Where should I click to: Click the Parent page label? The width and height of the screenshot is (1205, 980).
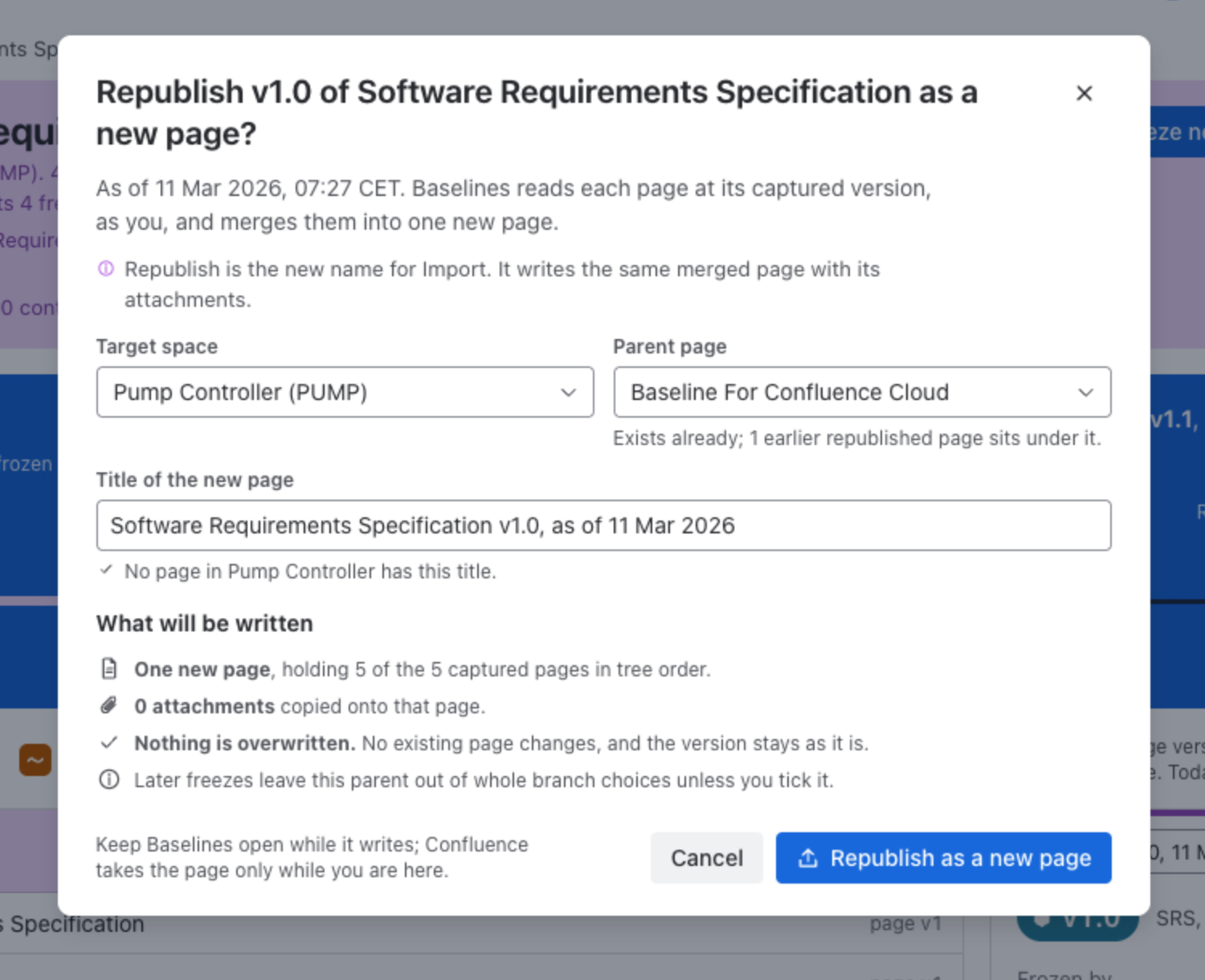tap(670, 346)
